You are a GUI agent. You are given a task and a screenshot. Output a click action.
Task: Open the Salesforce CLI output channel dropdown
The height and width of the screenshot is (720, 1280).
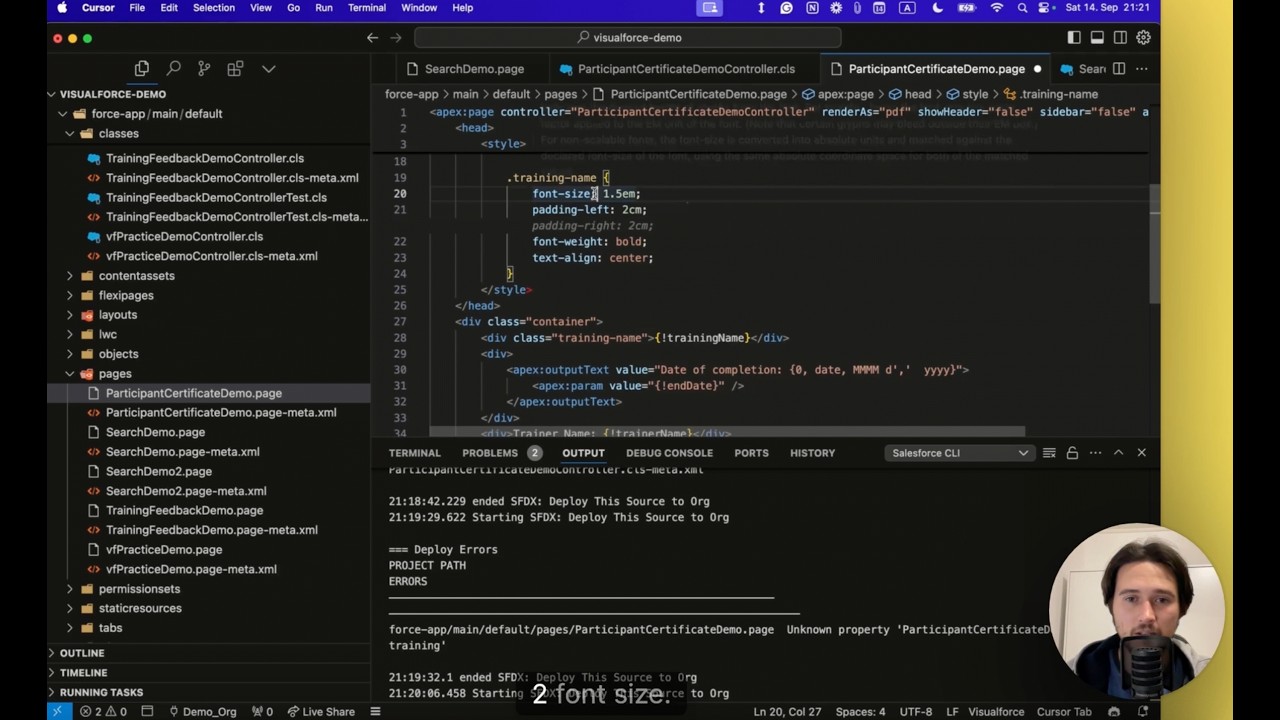point(959,453)
